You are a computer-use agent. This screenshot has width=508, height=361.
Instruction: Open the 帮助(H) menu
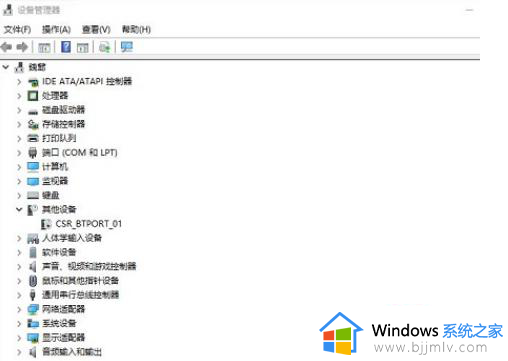tap(136, 30)
